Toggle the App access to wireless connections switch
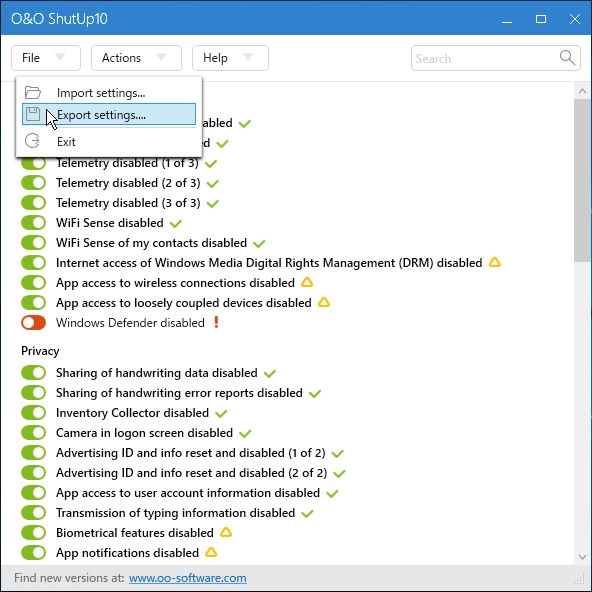The width and height of the screenshot is (592, 592). 33,283
